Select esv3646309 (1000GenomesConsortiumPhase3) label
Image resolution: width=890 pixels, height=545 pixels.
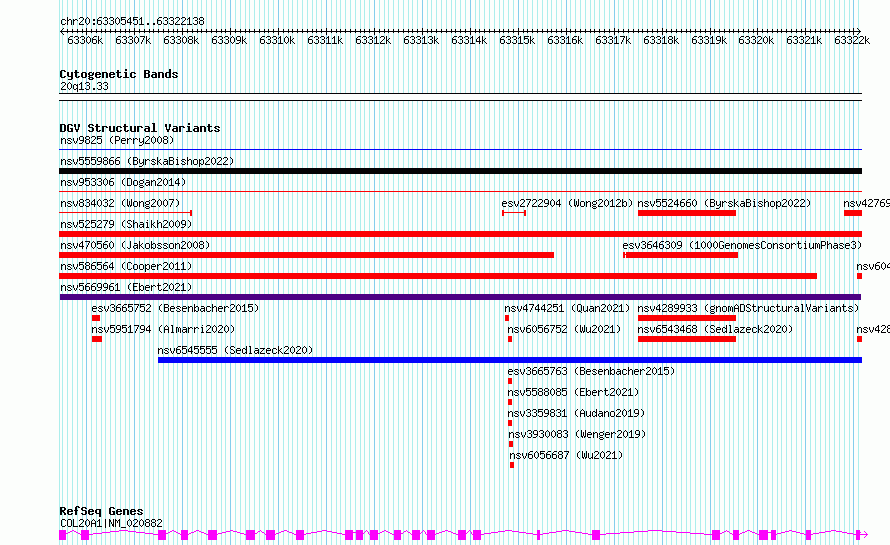click(x=742, y=245)
